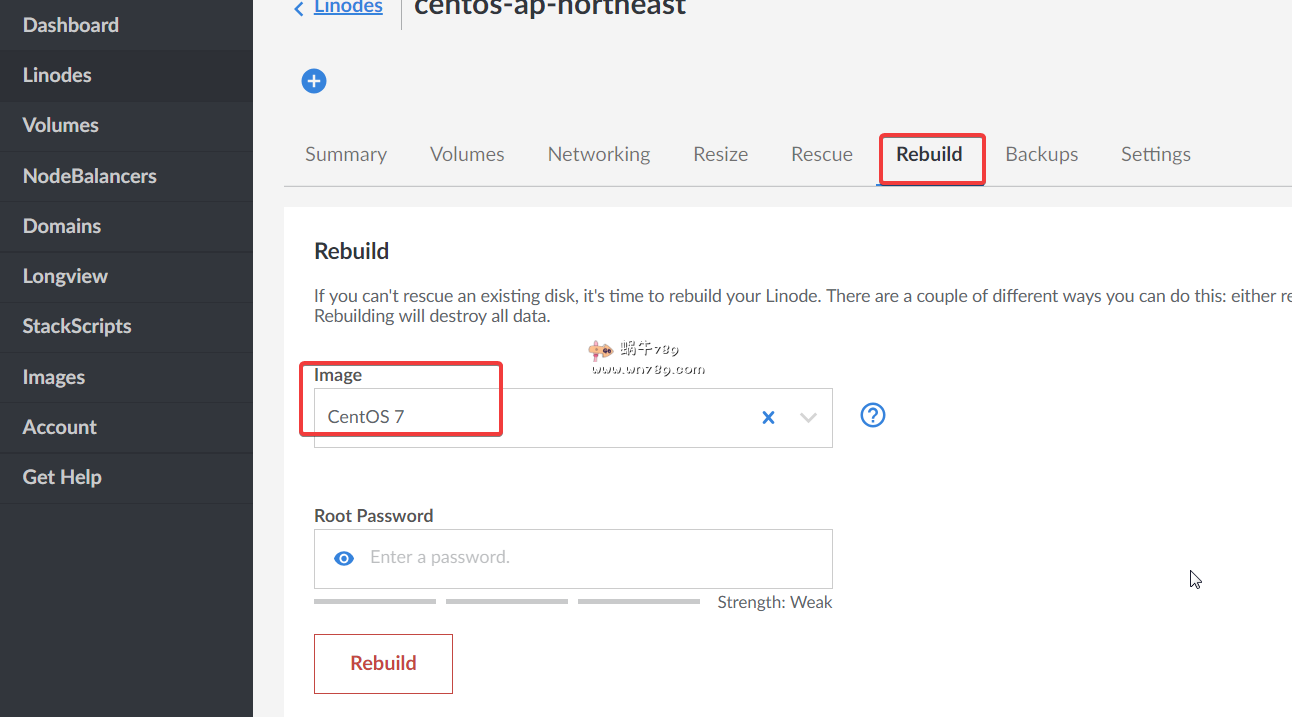Screen dimensions: 1292x717
Task: Expand the Image dropdown arrow
Action: coord(808,418)
